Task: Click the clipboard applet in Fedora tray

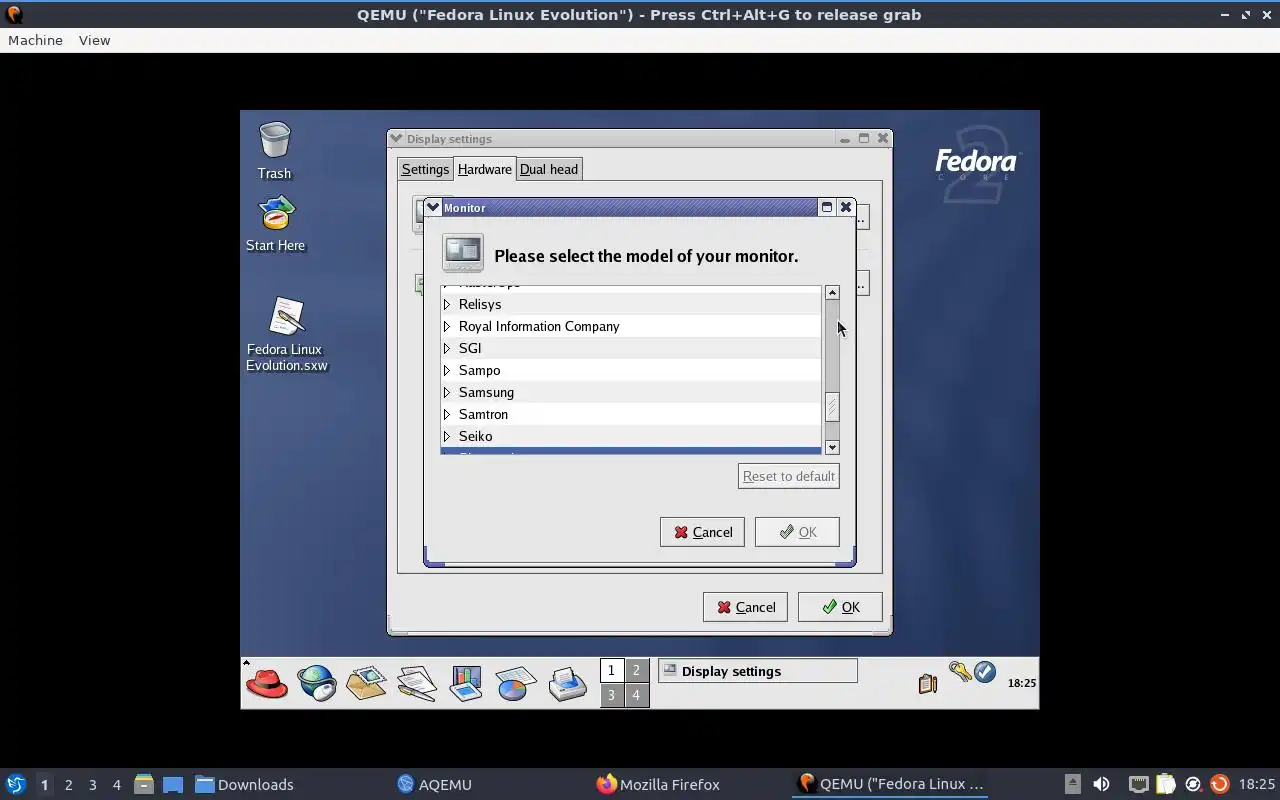Action: [x=928, y=683]
